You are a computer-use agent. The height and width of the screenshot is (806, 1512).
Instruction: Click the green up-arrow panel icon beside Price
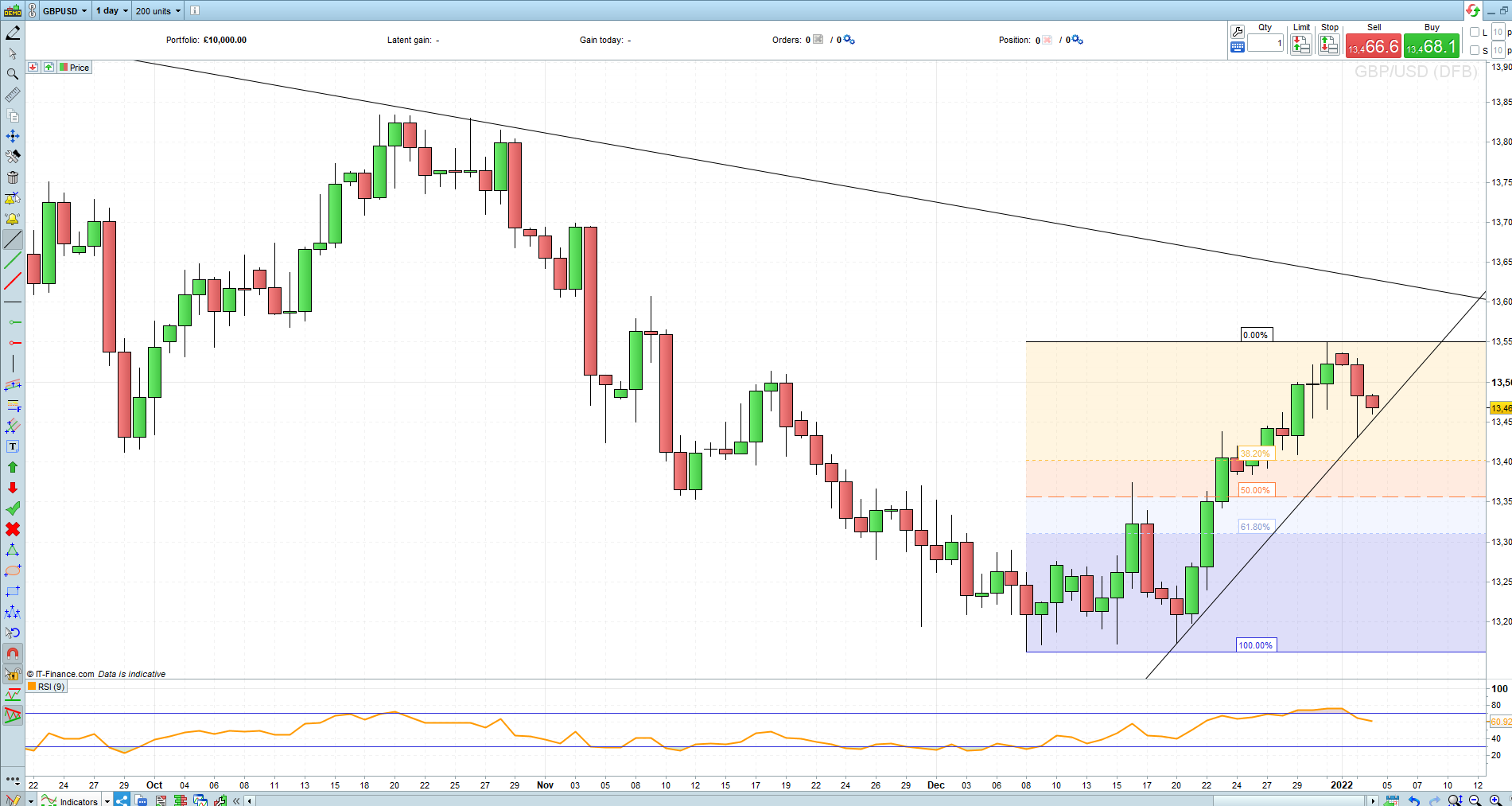49,68
